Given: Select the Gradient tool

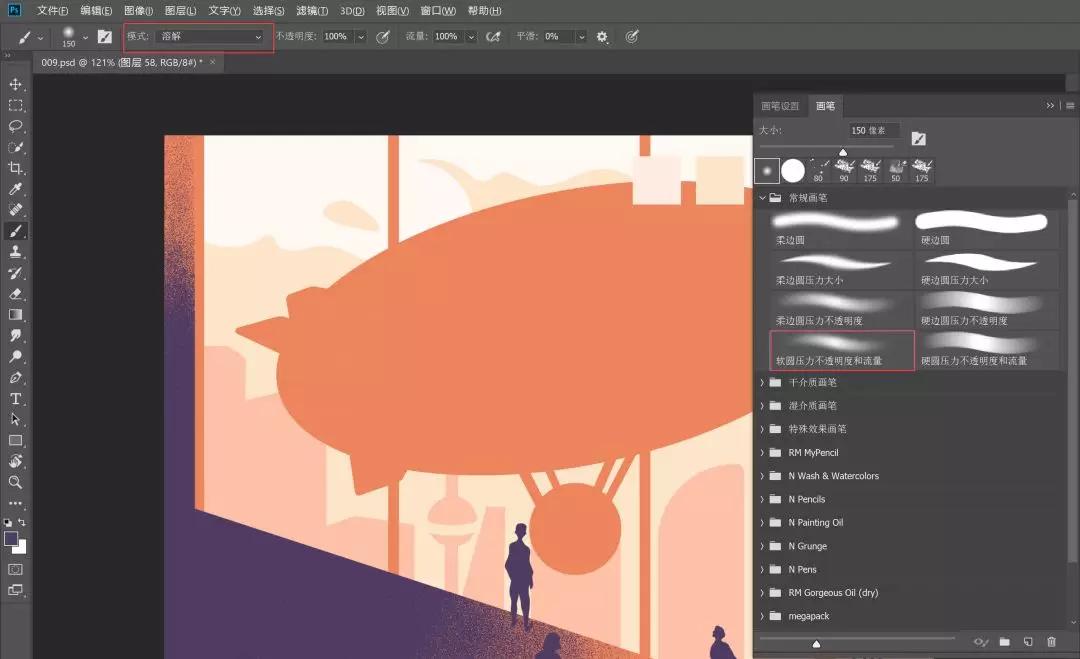Looking at the screenshot, I should tap(16, 315).
